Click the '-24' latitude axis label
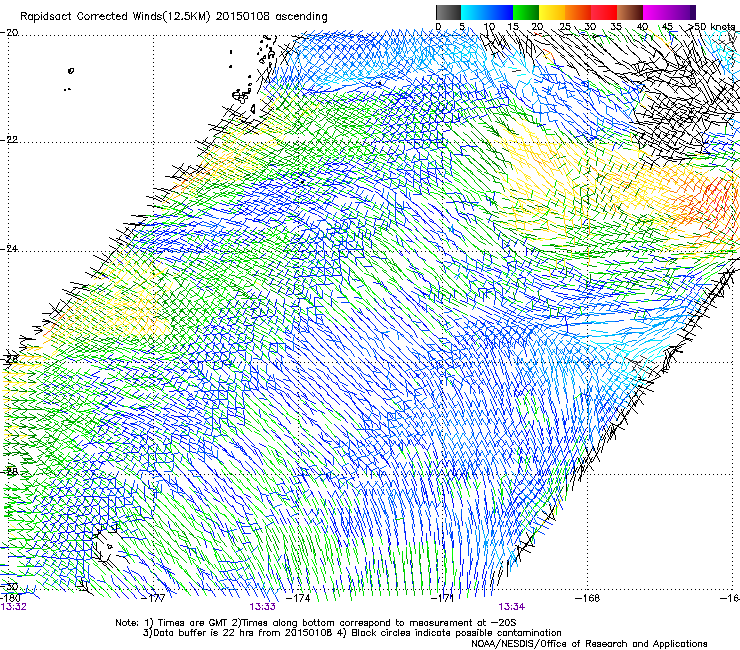This screenshot has height=650, width=740. (x=9, y=248)
